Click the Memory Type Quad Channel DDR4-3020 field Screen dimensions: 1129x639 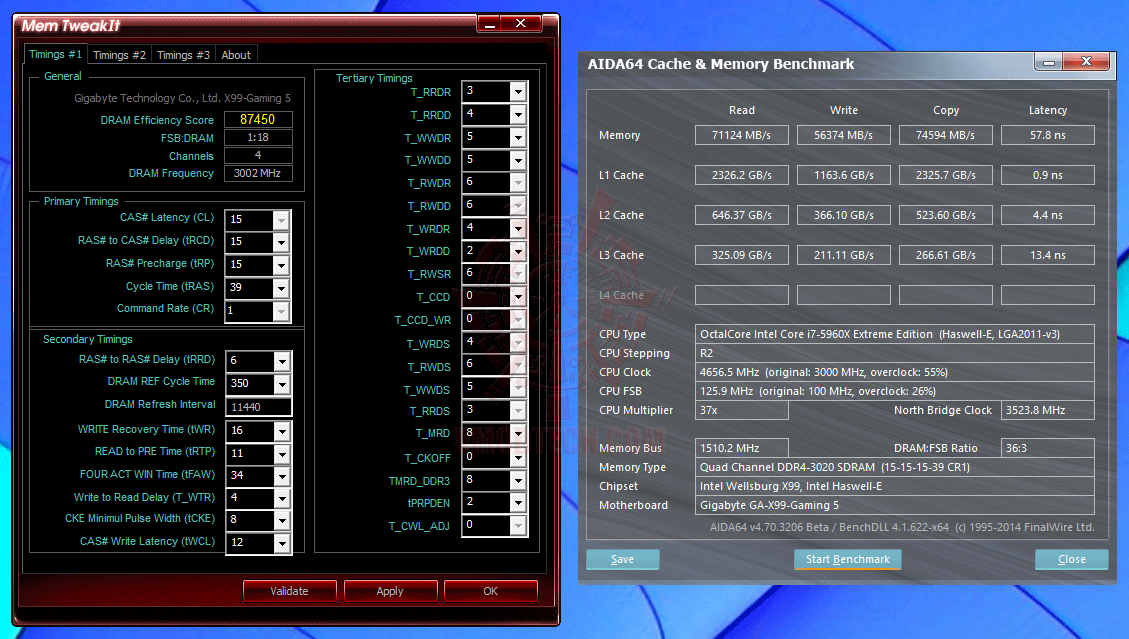point(894,468)
